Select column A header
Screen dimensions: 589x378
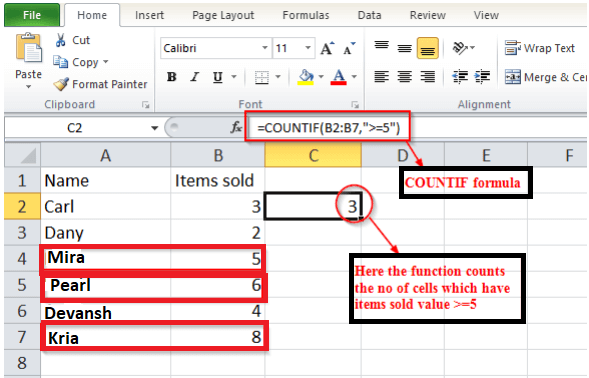pos(106,155)
